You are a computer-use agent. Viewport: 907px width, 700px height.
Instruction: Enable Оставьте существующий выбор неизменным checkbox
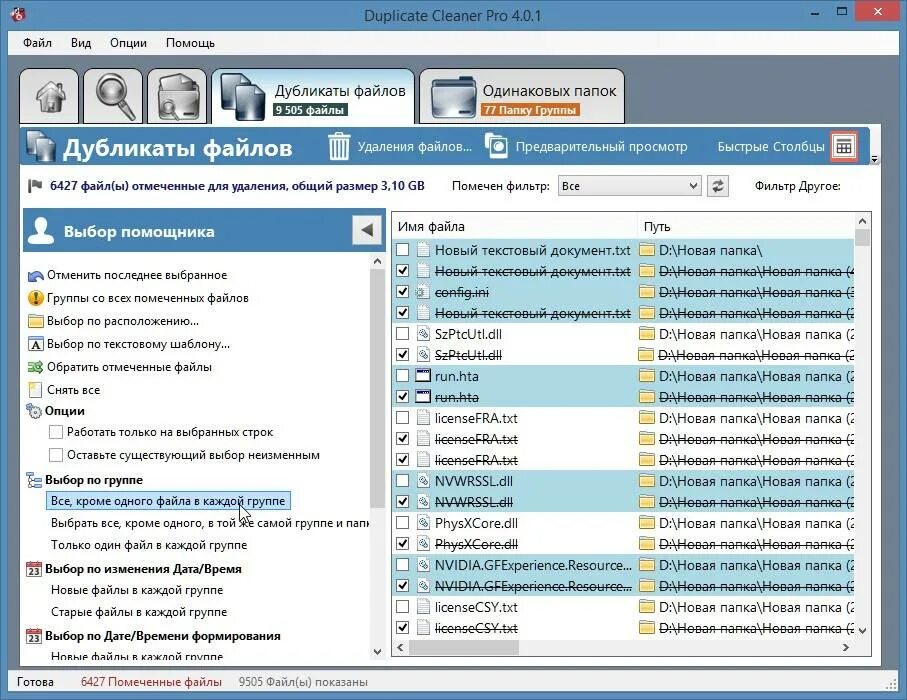point(56,455)
